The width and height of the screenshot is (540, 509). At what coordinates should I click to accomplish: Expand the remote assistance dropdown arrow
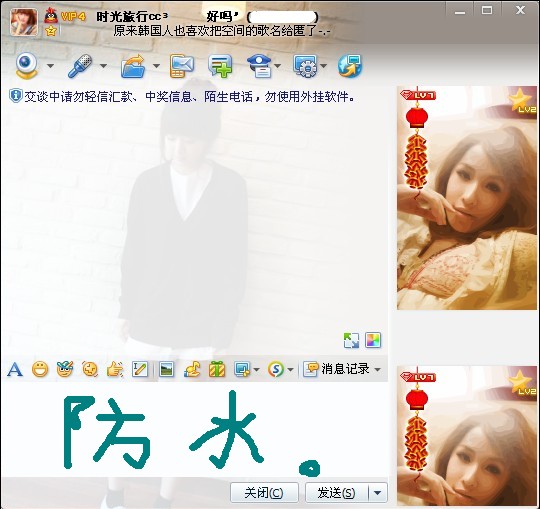tap(324, 65)
